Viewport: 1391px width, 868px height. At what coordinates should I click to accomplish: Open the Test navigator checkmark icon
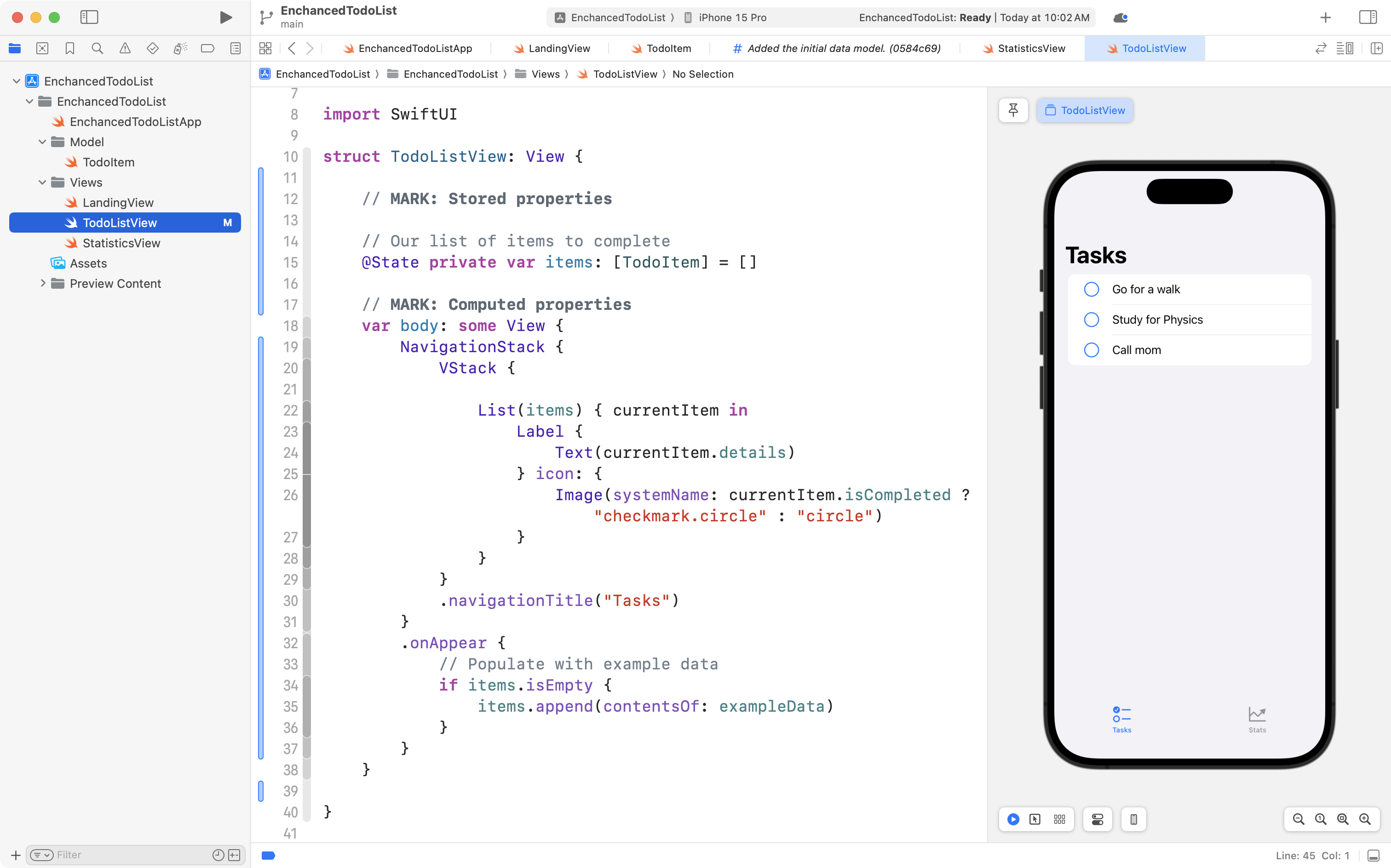tap(152, 48)
